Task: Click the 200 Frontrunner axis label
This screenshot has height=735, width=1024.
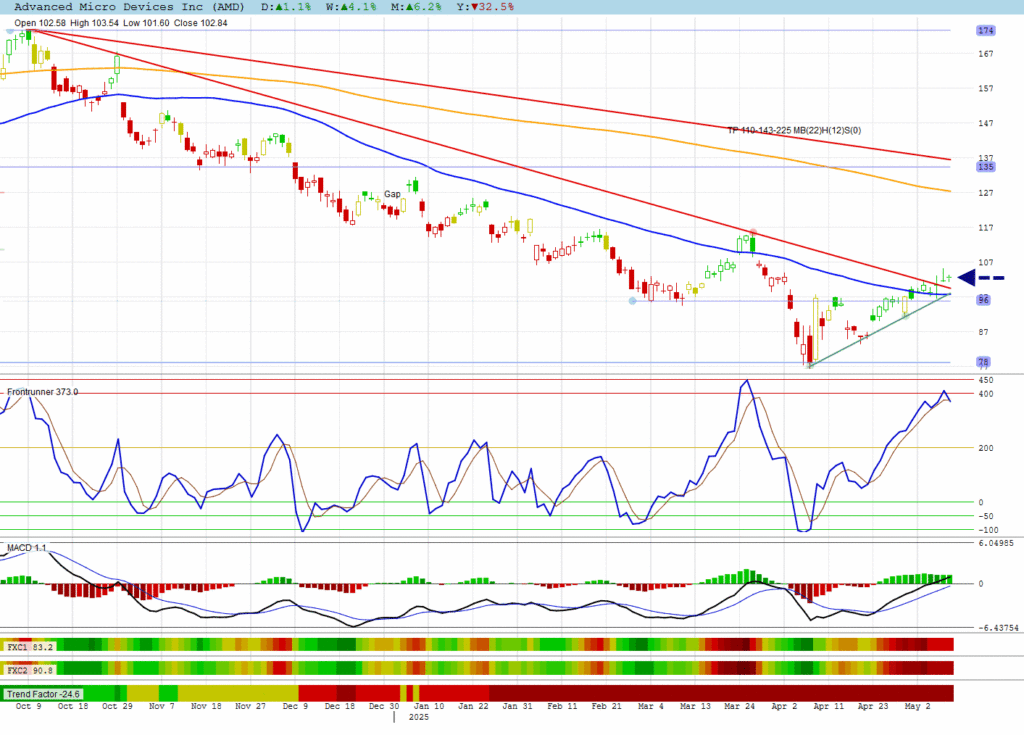Action: pos(985,448)
